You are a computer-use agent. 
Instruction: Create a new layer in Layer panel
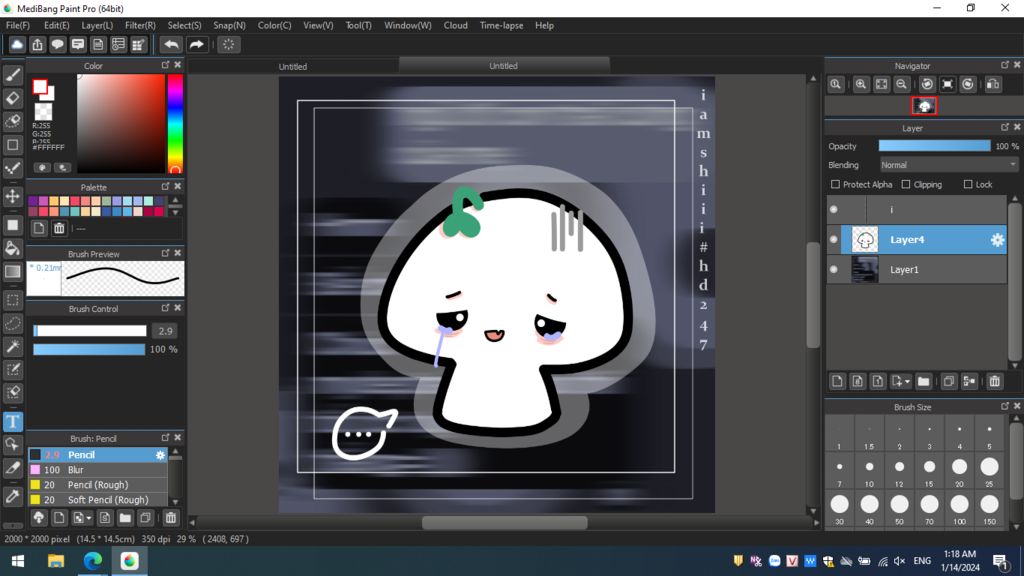point(837,381)
